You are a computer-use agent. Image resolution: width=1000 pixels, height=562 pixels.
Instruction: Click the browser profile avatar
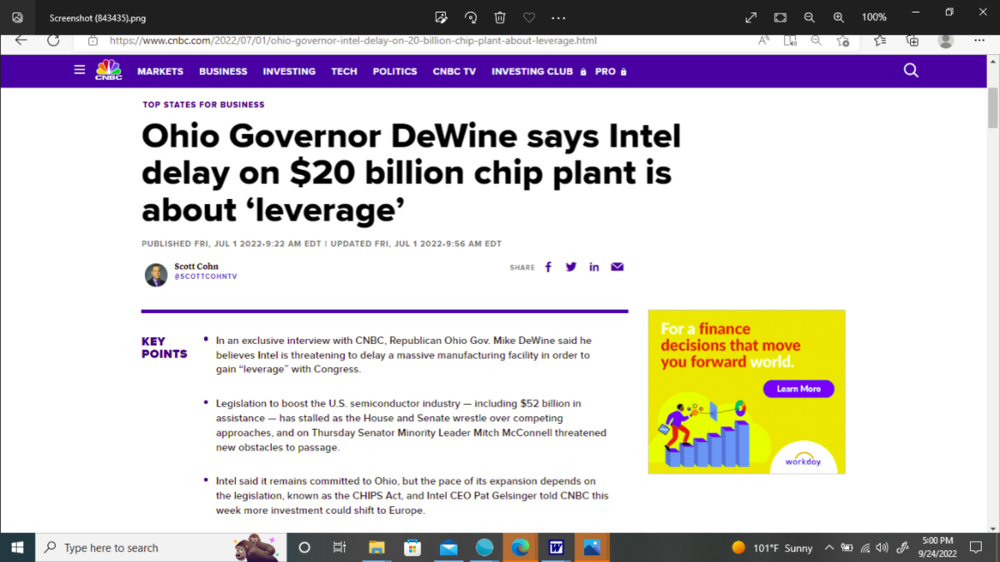click(946, 41)
